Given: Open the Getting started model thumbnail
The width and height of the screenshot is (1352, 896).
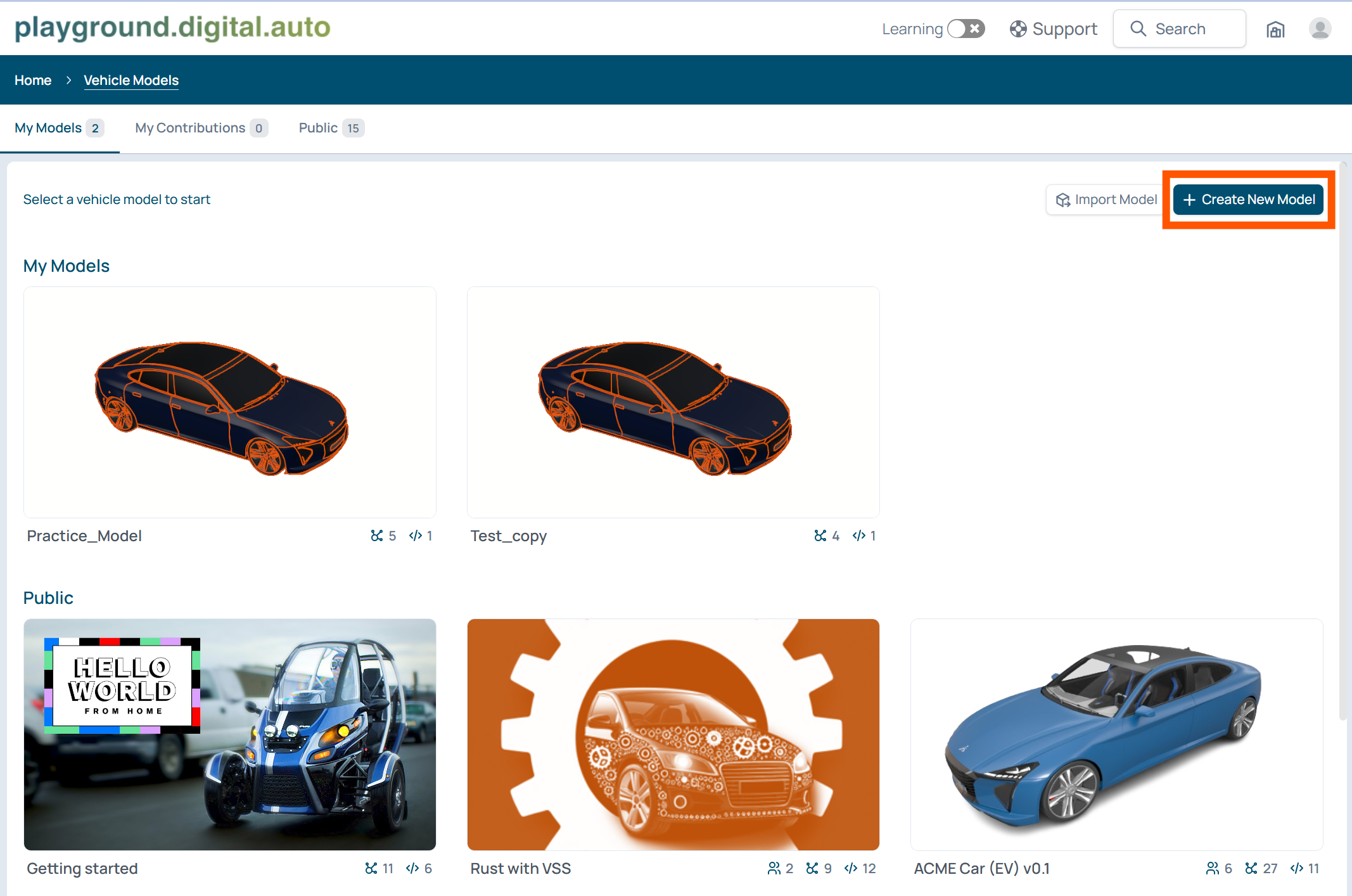Looking at the screenshot, I should click(x=230, y=734).
